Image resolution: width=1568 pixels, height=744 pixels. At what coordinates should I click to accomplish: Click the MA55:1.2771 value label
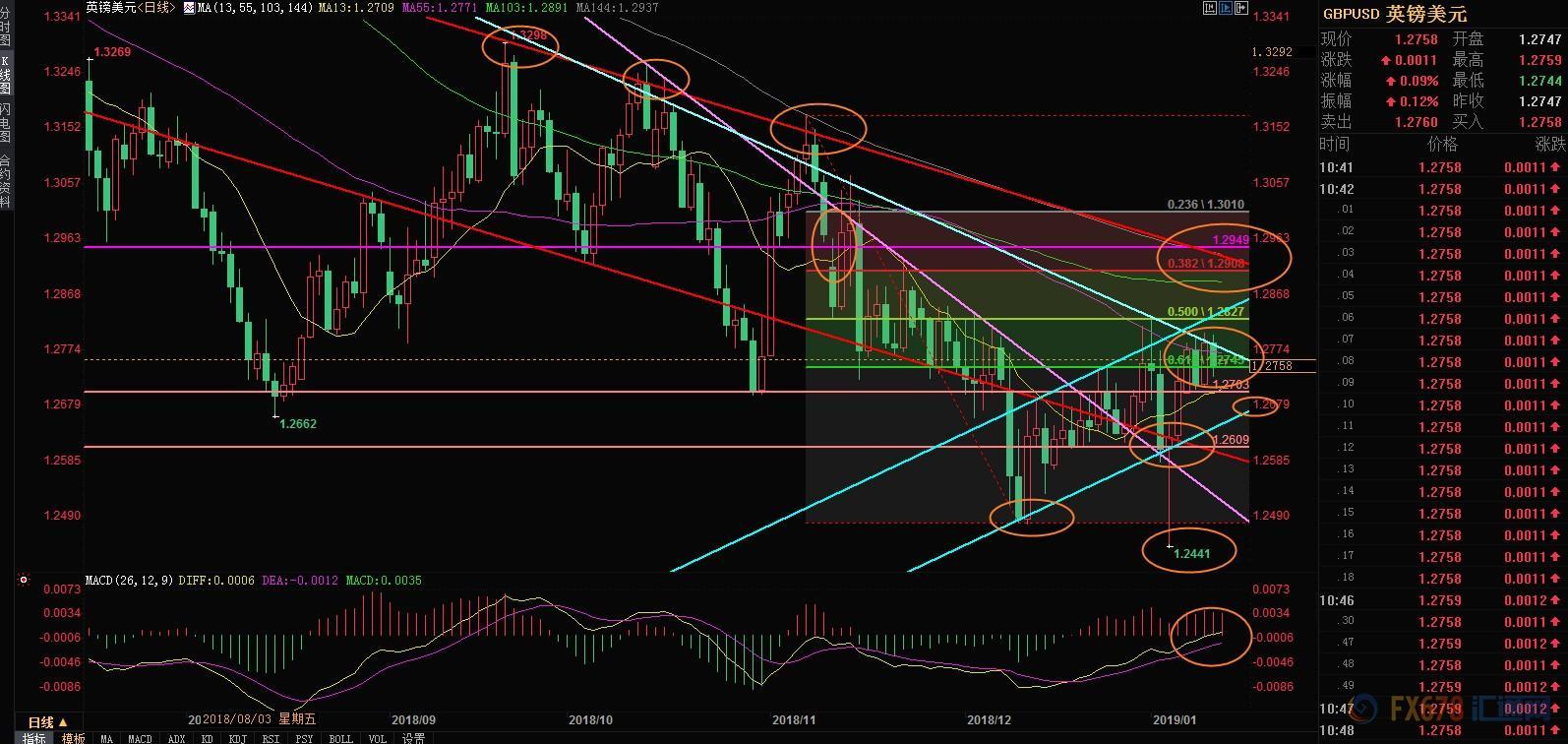point(442,7)
